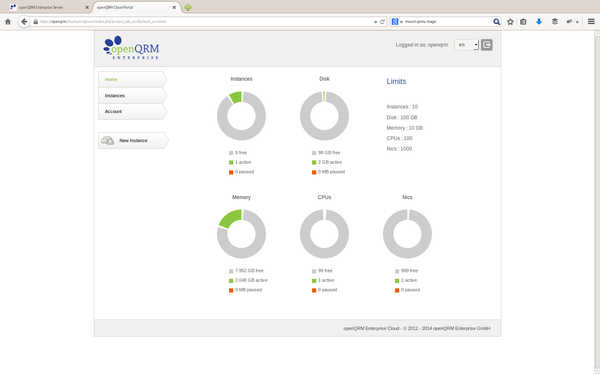Click the lock icon in the address bar
This screenshot has height=374, width=600.
[36, 22]
